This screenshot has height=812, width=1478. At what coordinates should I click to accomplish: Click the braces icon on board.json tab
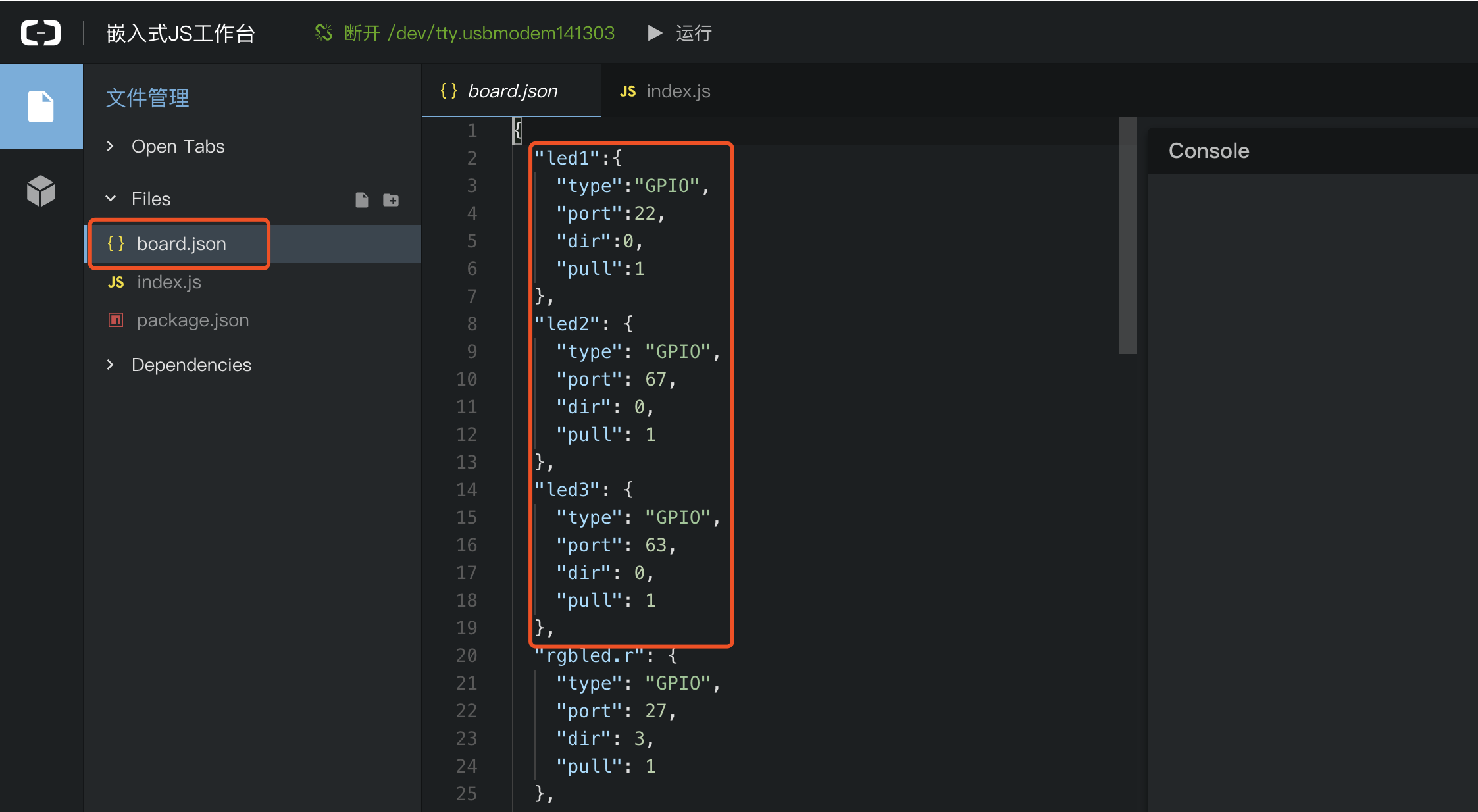click(449, 91)
